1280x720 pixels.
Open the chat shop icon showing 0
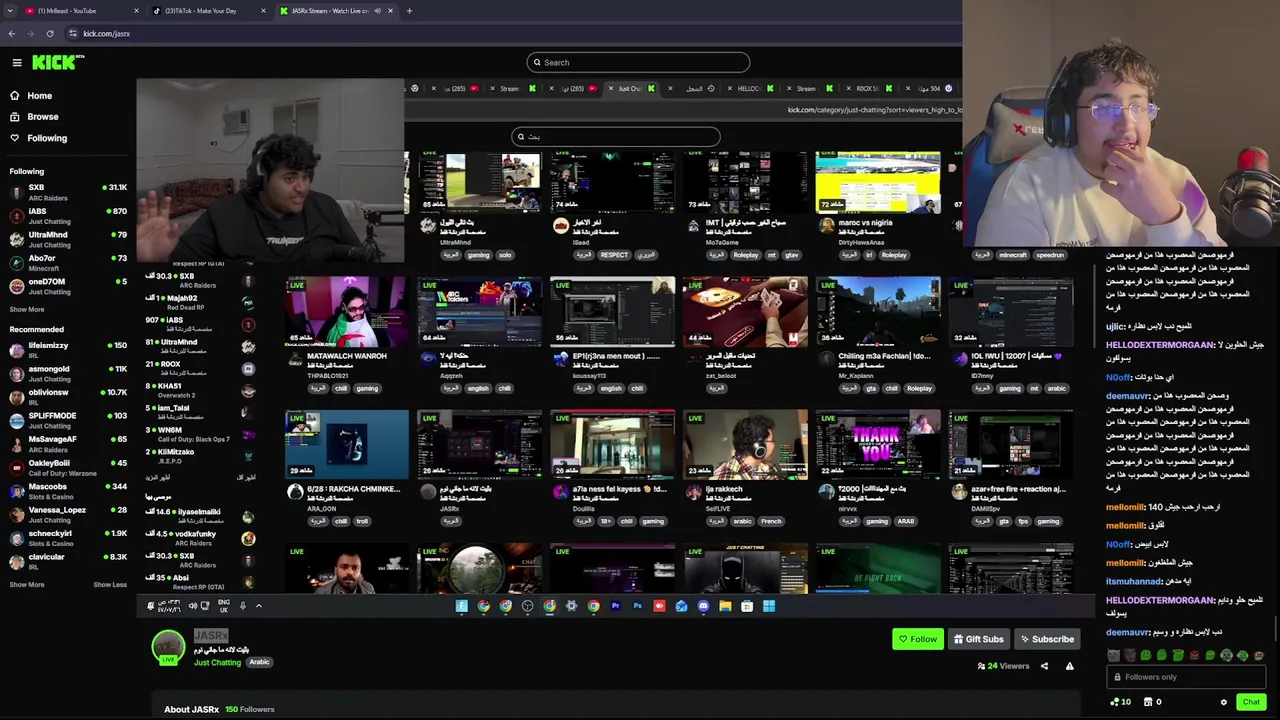(x=1153, y=702)
